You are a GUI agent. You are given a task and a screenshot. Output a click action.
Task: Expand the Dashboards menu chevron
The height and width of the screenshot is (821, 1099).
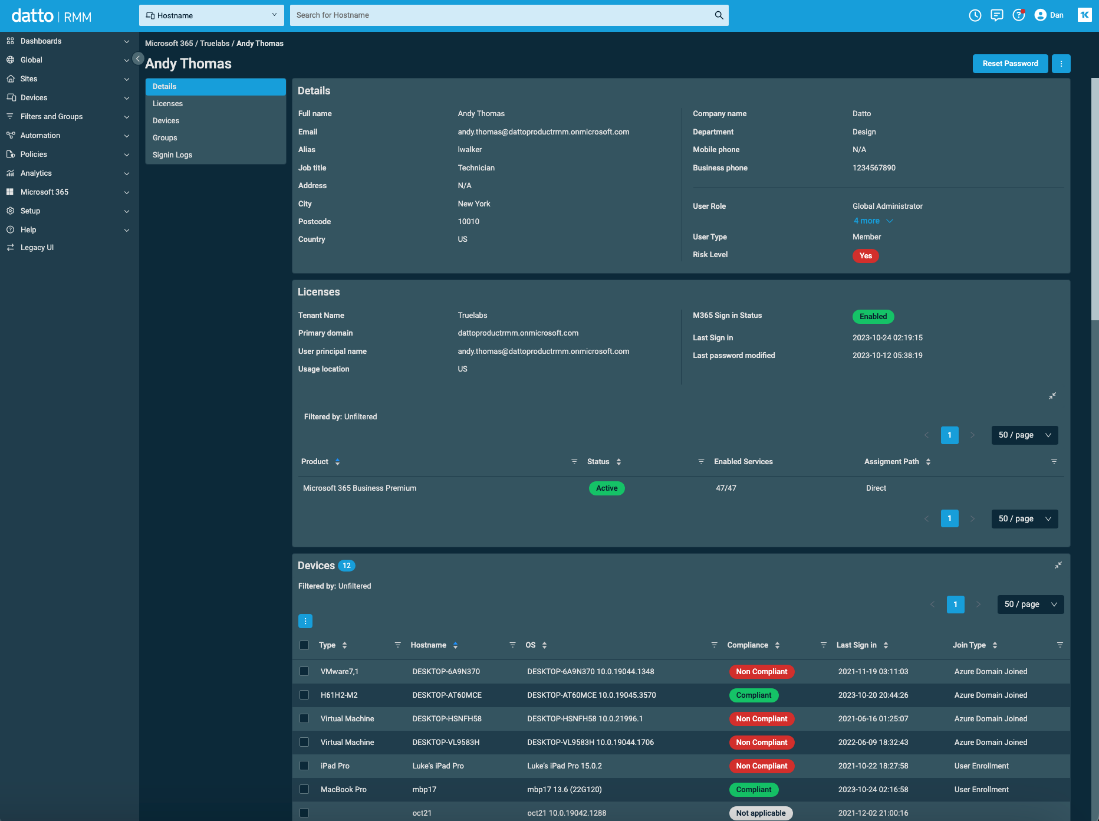tap(126, 41)
